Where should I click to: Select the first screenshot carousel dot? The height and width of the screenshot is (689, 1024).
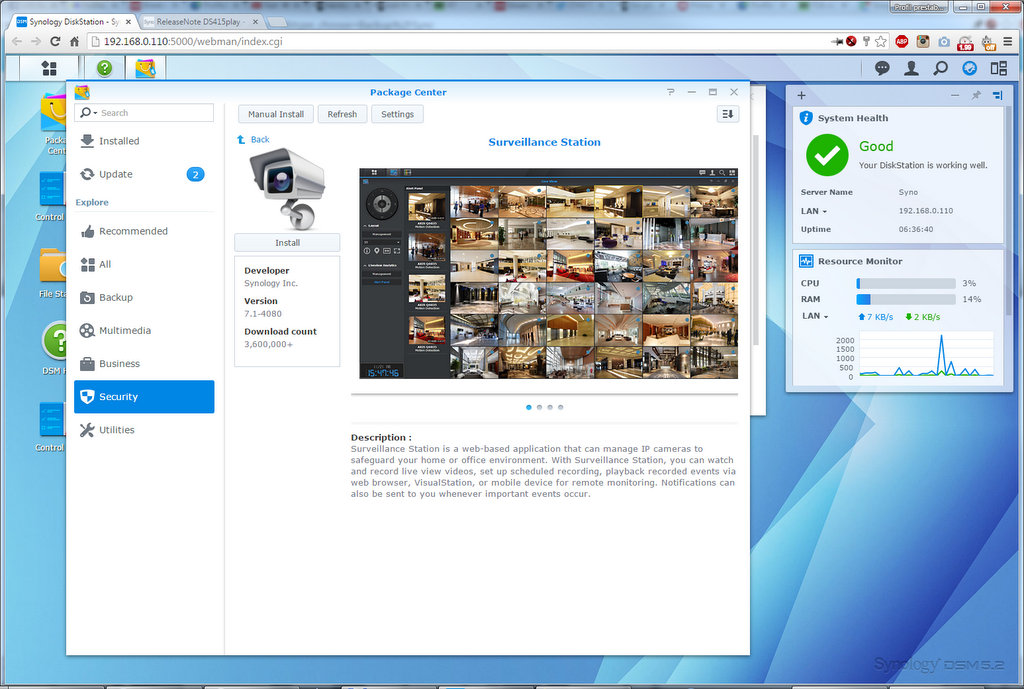click(528, 407)
